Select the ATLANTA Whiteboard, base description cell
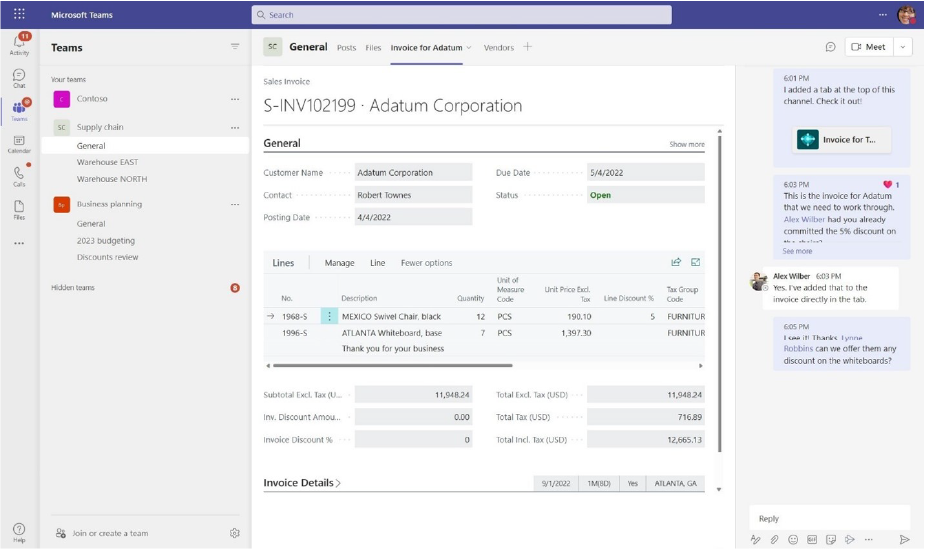The image size is (925, 549). (392, 333)
